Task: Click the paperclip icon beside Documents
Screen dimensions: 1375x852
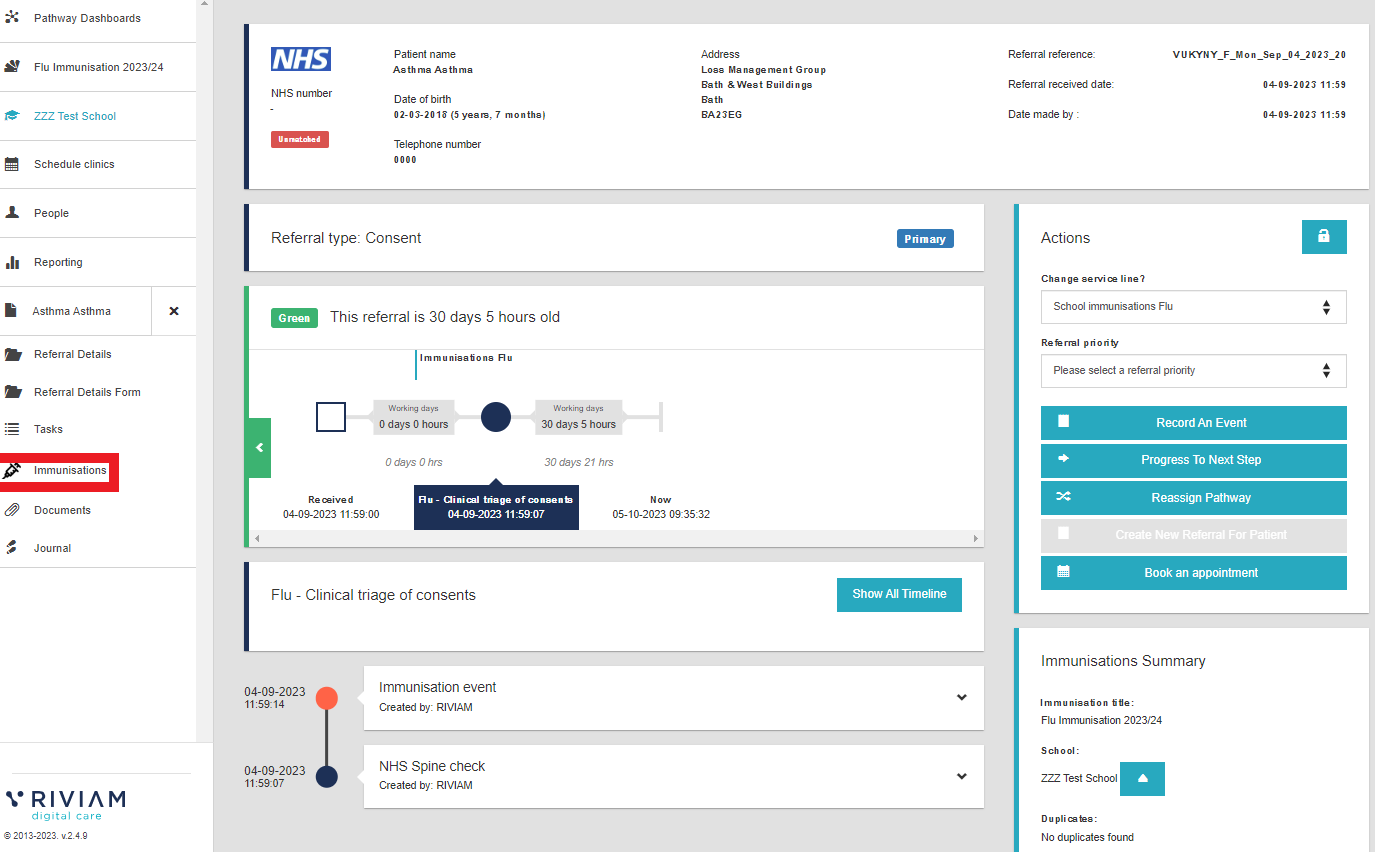Action: click(x=12, y=510)
